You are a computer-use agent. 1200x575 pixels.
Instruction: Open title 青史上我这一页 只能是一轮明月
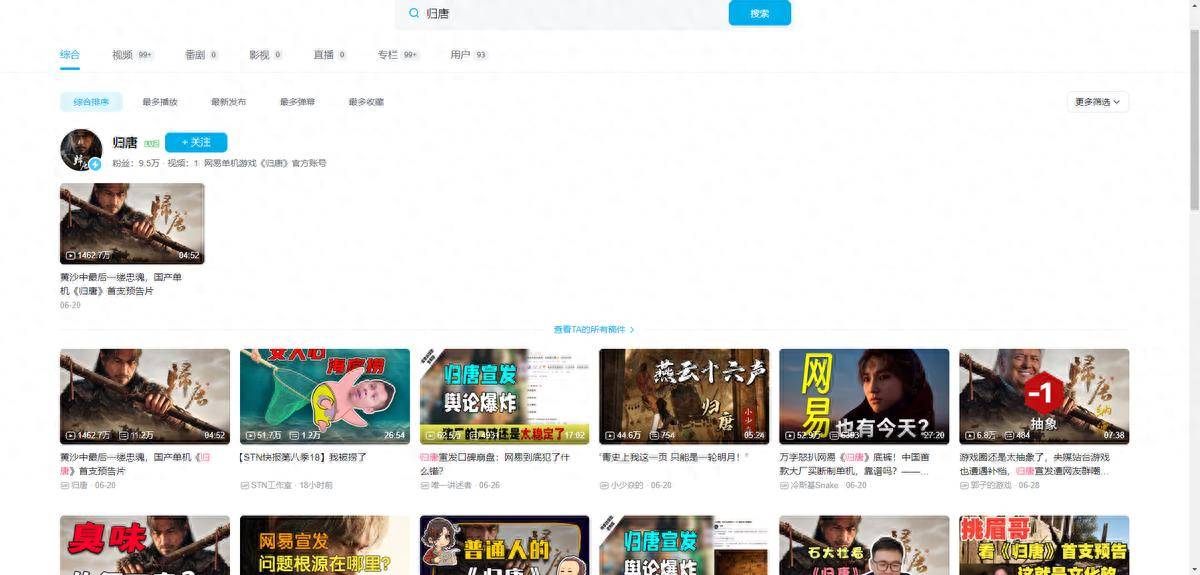pos(673,457)
